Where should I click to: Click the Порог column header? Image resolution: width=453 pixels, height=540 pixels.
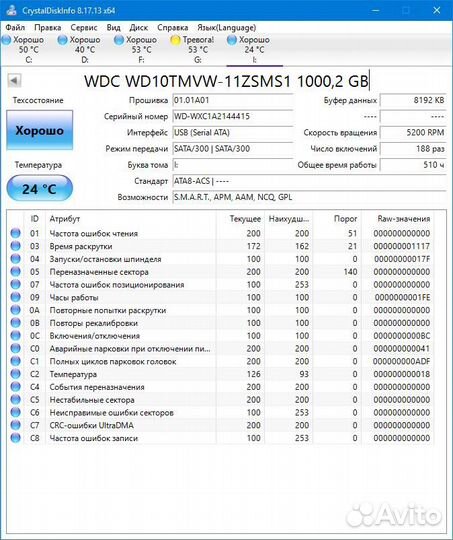[345, 219]
